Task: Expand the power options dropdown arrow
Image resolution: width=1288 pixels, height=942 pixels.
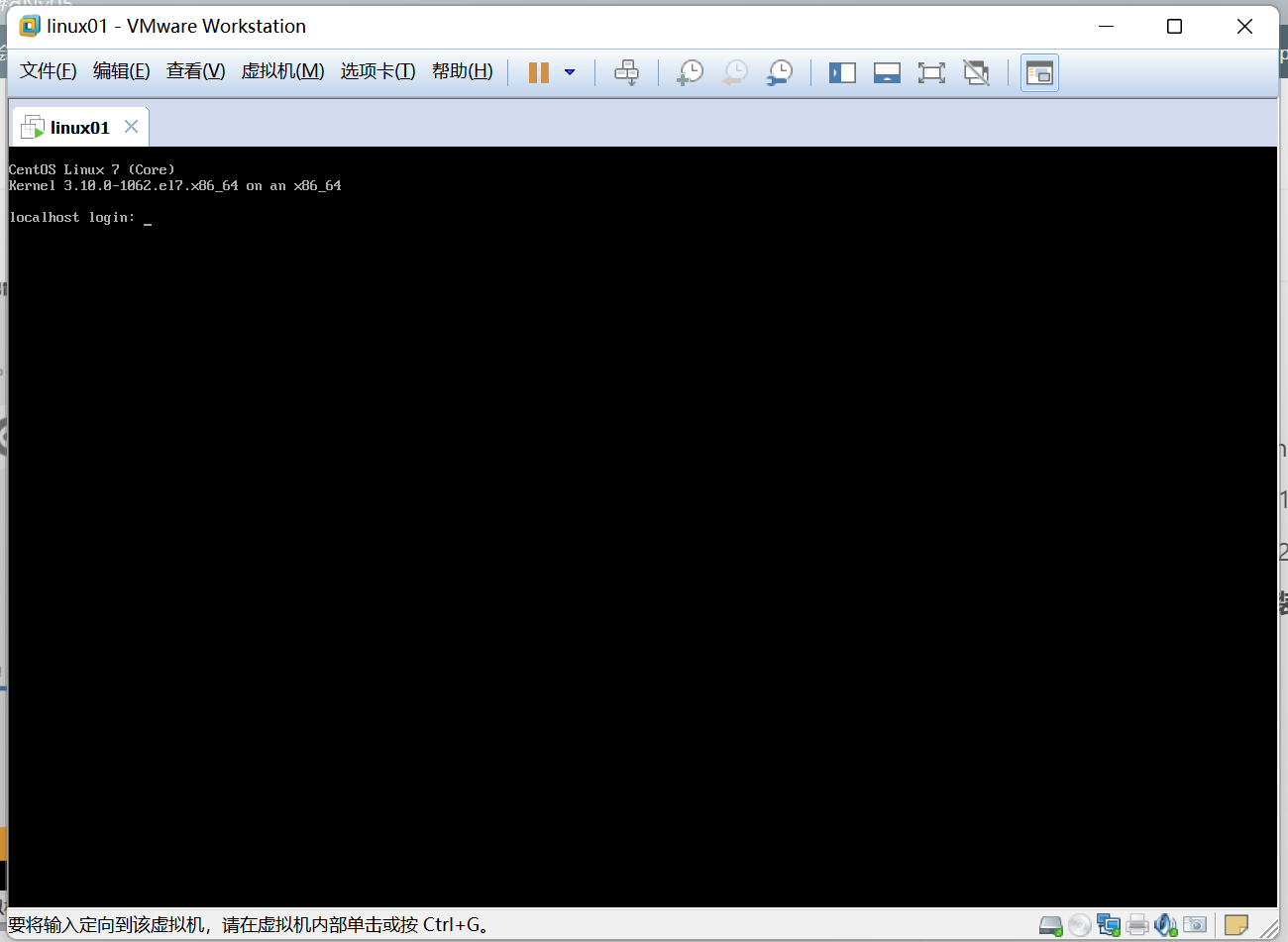Action: point(570,72)
